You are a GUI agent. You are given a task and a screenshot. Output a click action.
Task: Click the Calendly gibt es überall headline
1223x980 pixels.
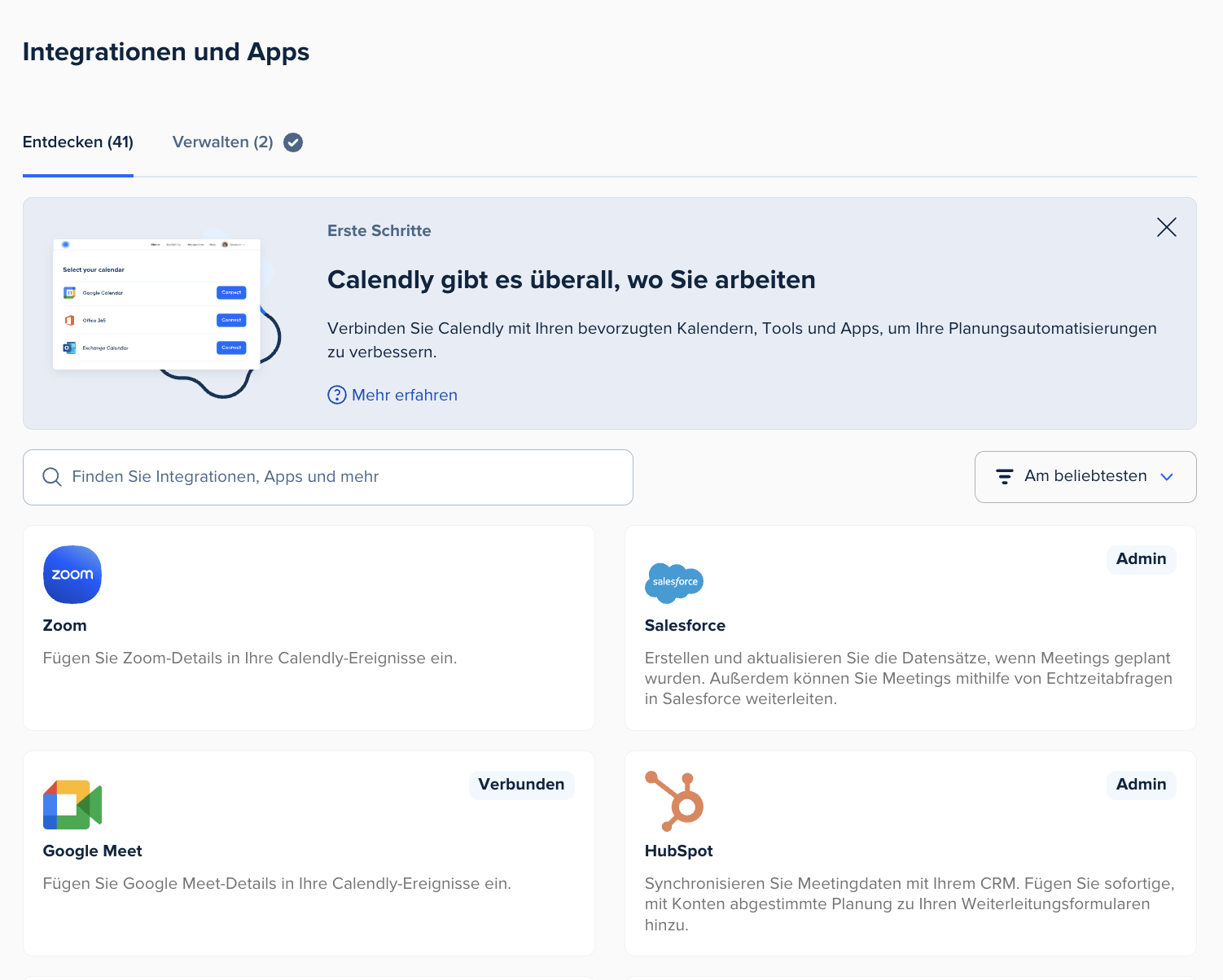572,280
